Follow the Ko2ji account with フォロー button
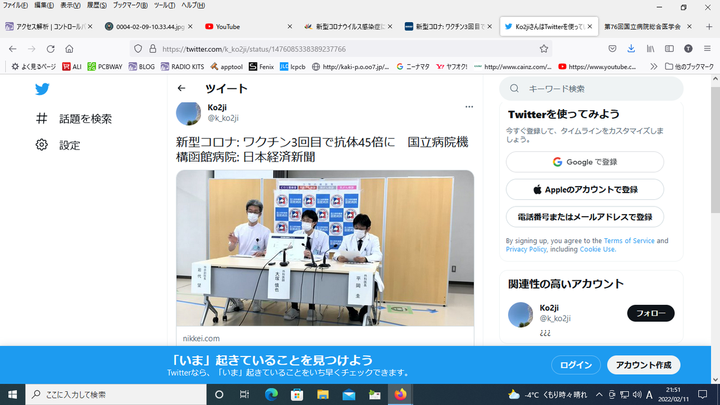Viewport: 720px width, 405px height. pyautogui.click(x=650, y=313)
